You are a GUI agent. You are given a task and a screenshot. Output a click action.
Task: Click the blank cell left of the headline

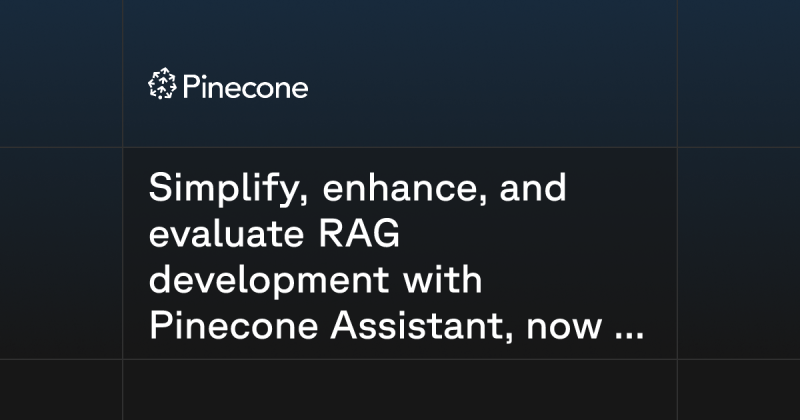tap(61, 253)
